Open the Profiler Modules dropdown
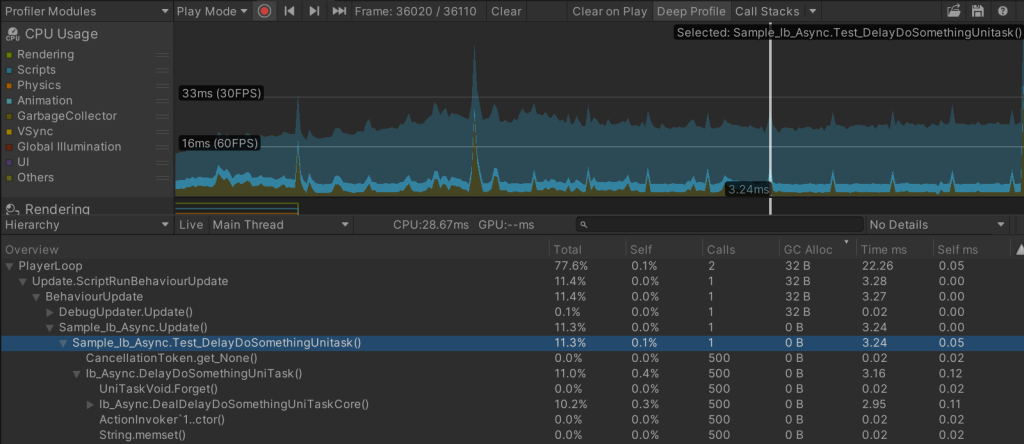Screen dimensions: 1024x444 85,11
